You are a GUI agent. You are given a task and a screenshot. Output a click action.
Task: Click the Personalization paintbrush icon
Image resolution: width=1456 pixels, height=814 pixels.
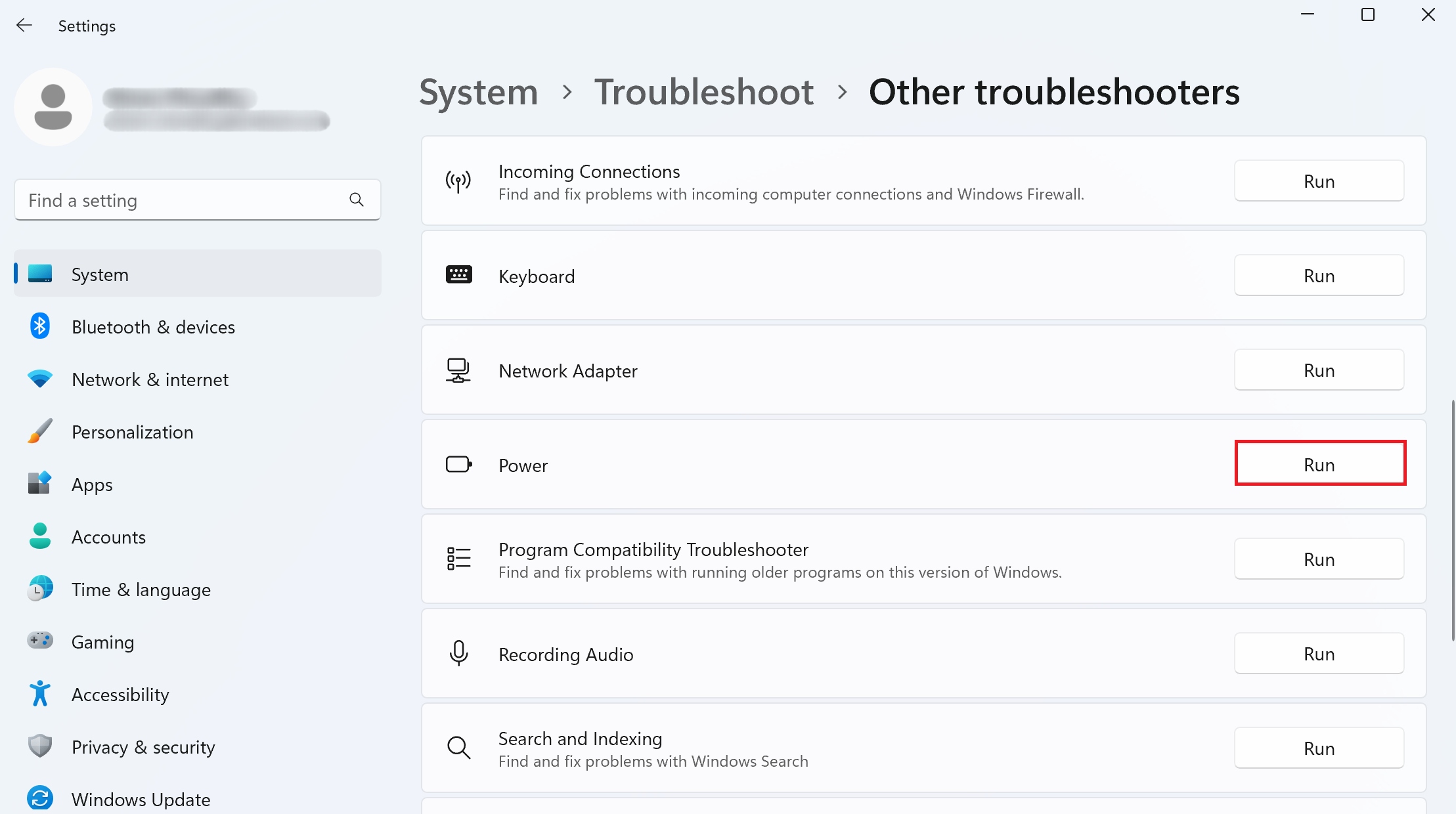pos(40,431)
